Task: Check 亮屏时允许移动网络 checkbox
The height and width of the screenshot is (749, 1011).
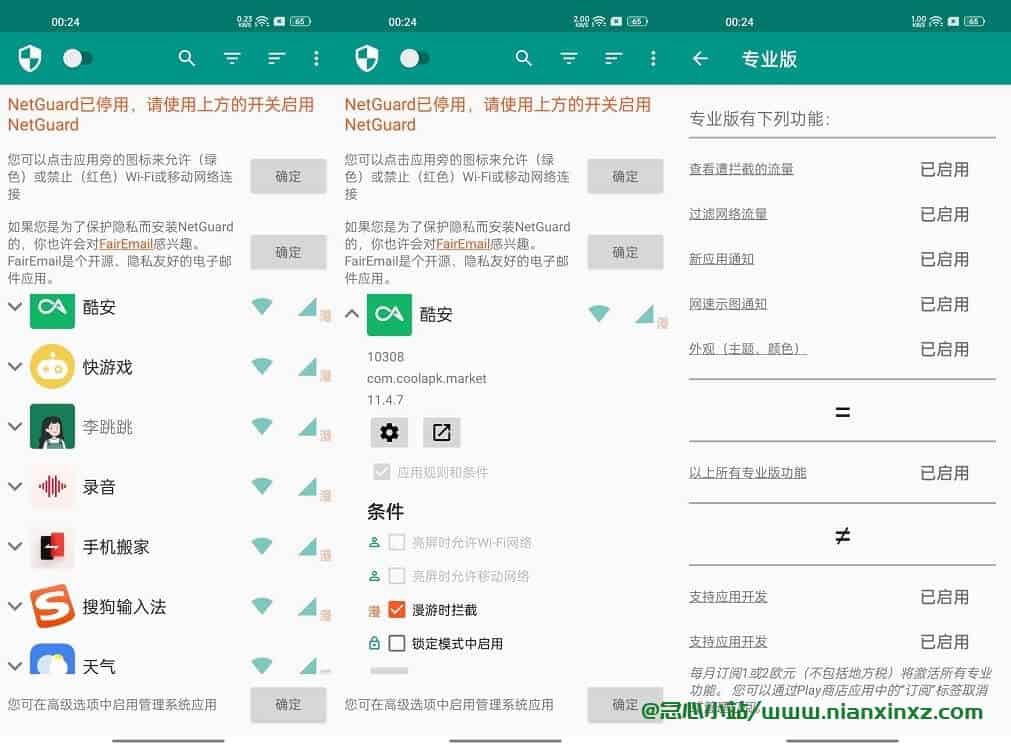Action: [397, 576]
